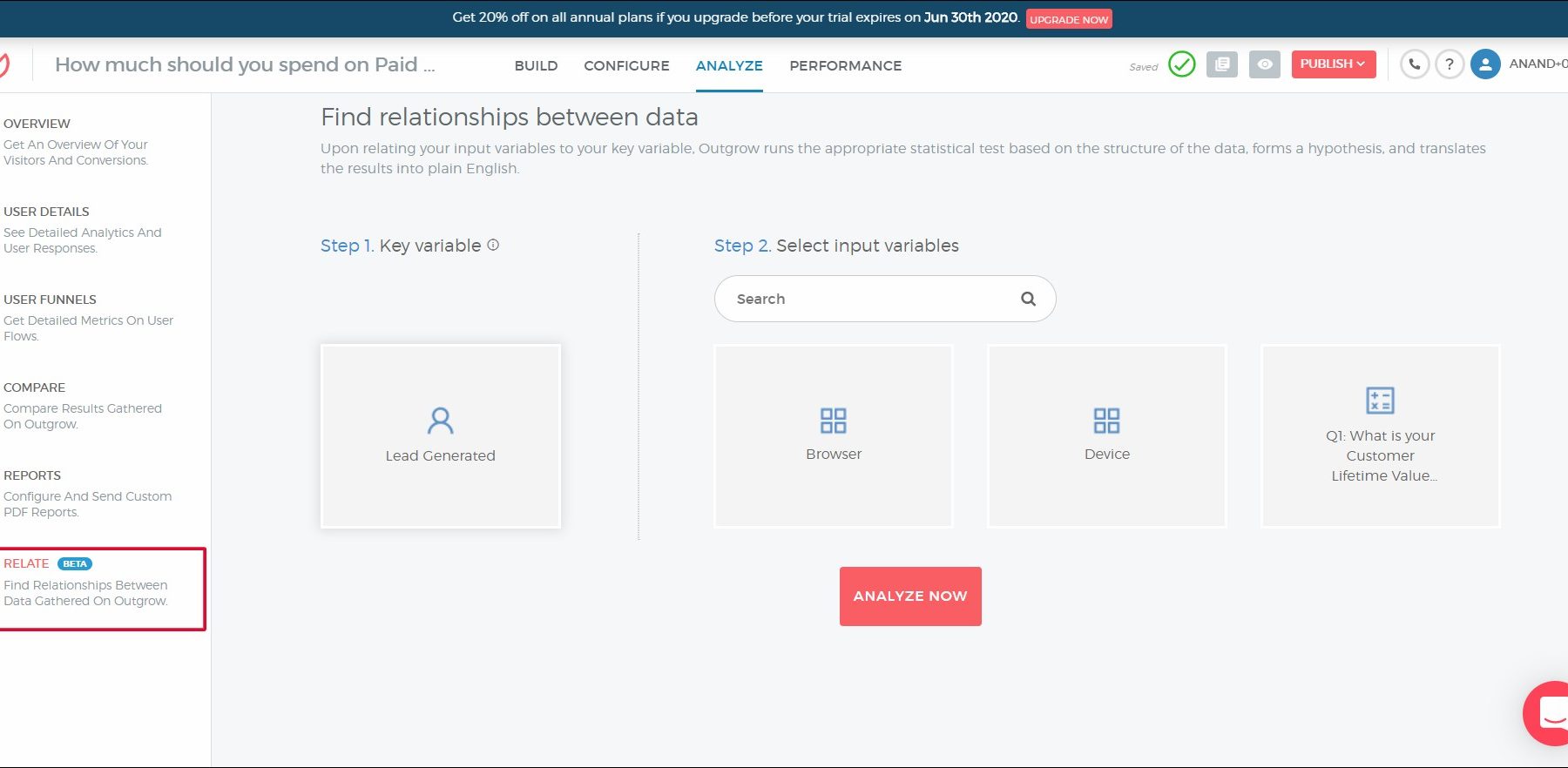Select the Browser input variable card

834,436
